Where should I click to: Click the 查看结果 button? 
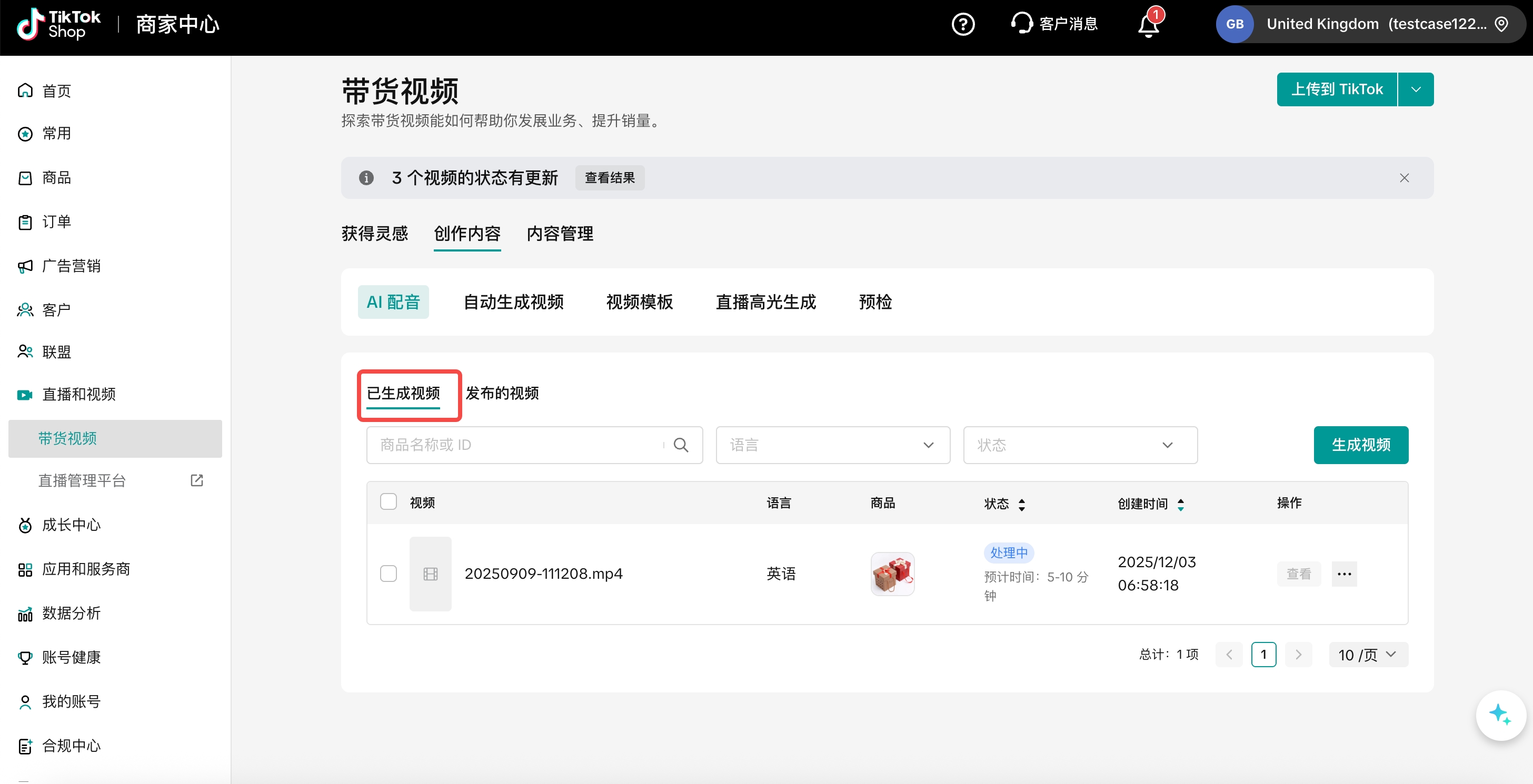coord(610,178)
